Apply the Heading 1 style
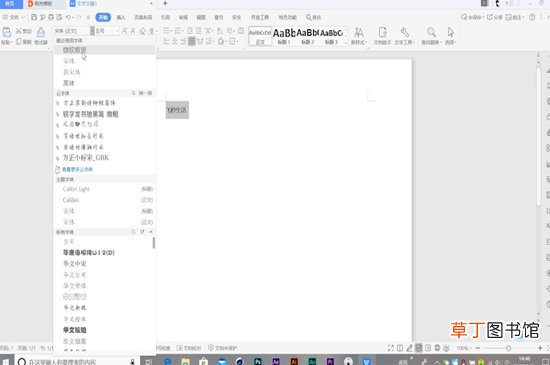The height and width of the screenshot is (365, 550). pyautogui.click(x=284, y=36)
